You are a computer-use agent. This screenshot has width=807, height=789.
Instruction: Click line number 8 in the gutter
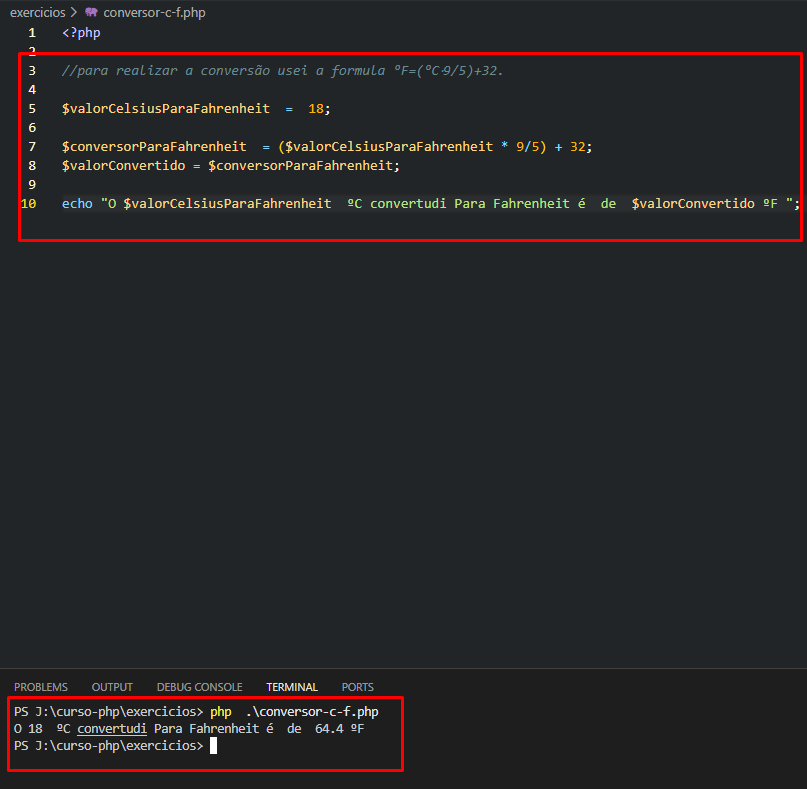pyautogui.click(x=32, y=166)
